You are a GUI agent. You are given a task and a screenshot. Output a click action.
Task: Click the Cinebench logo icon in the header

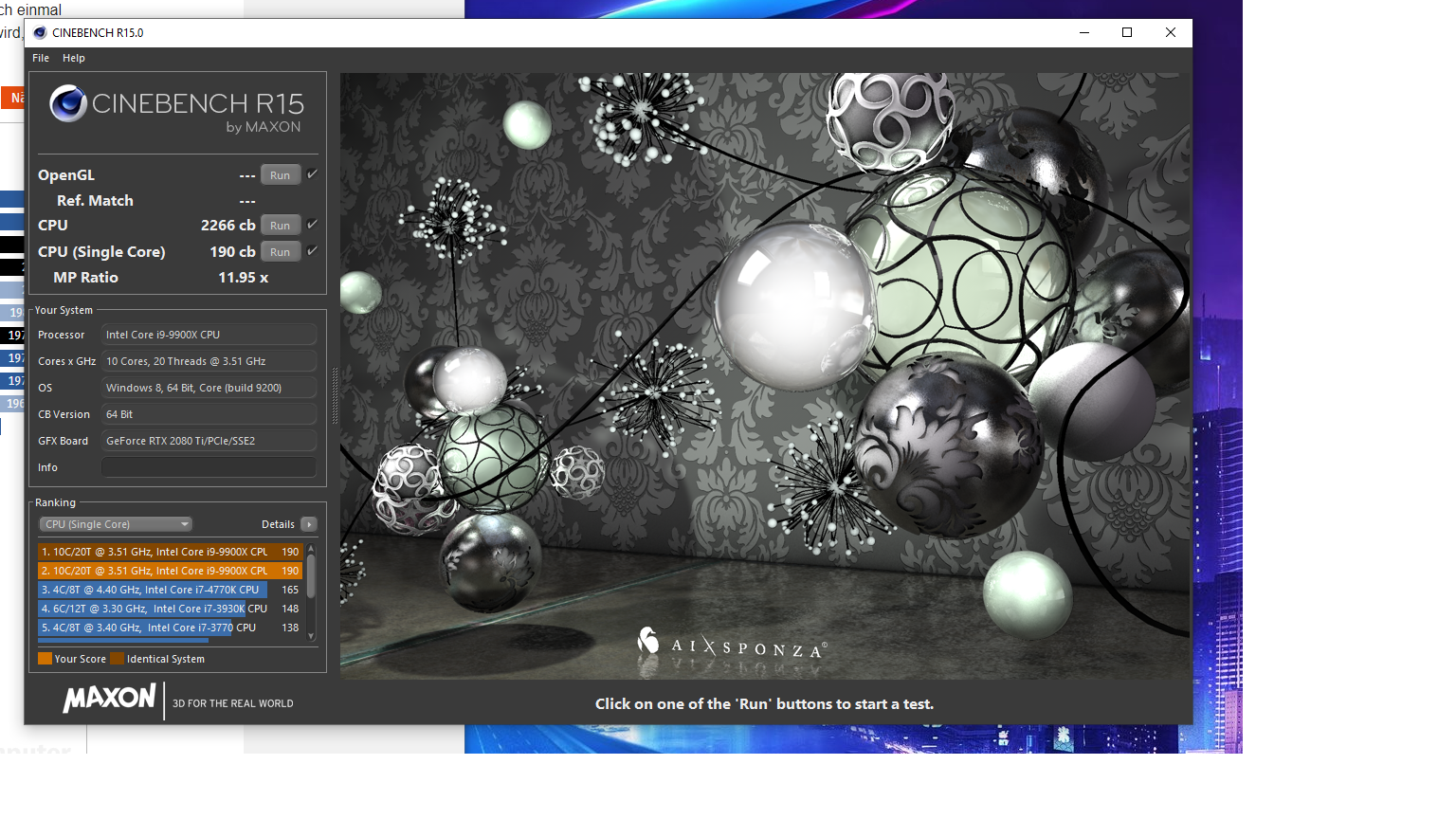tap(68, 103)
